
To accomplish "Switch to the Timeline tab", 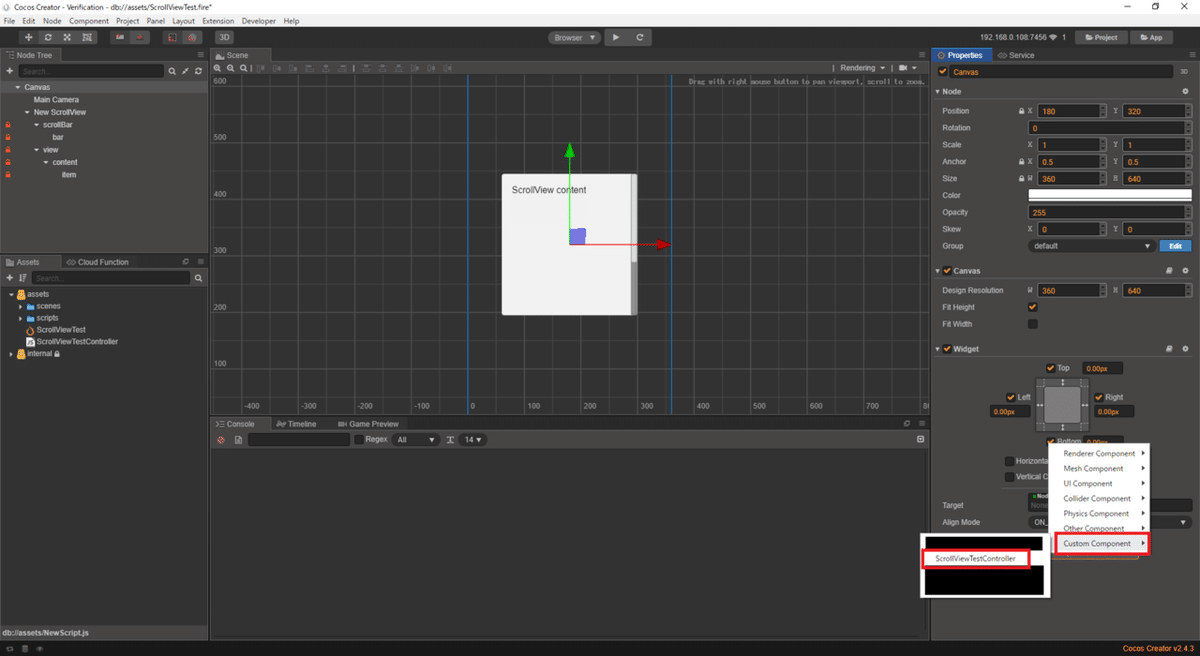I will coord(296,424).
